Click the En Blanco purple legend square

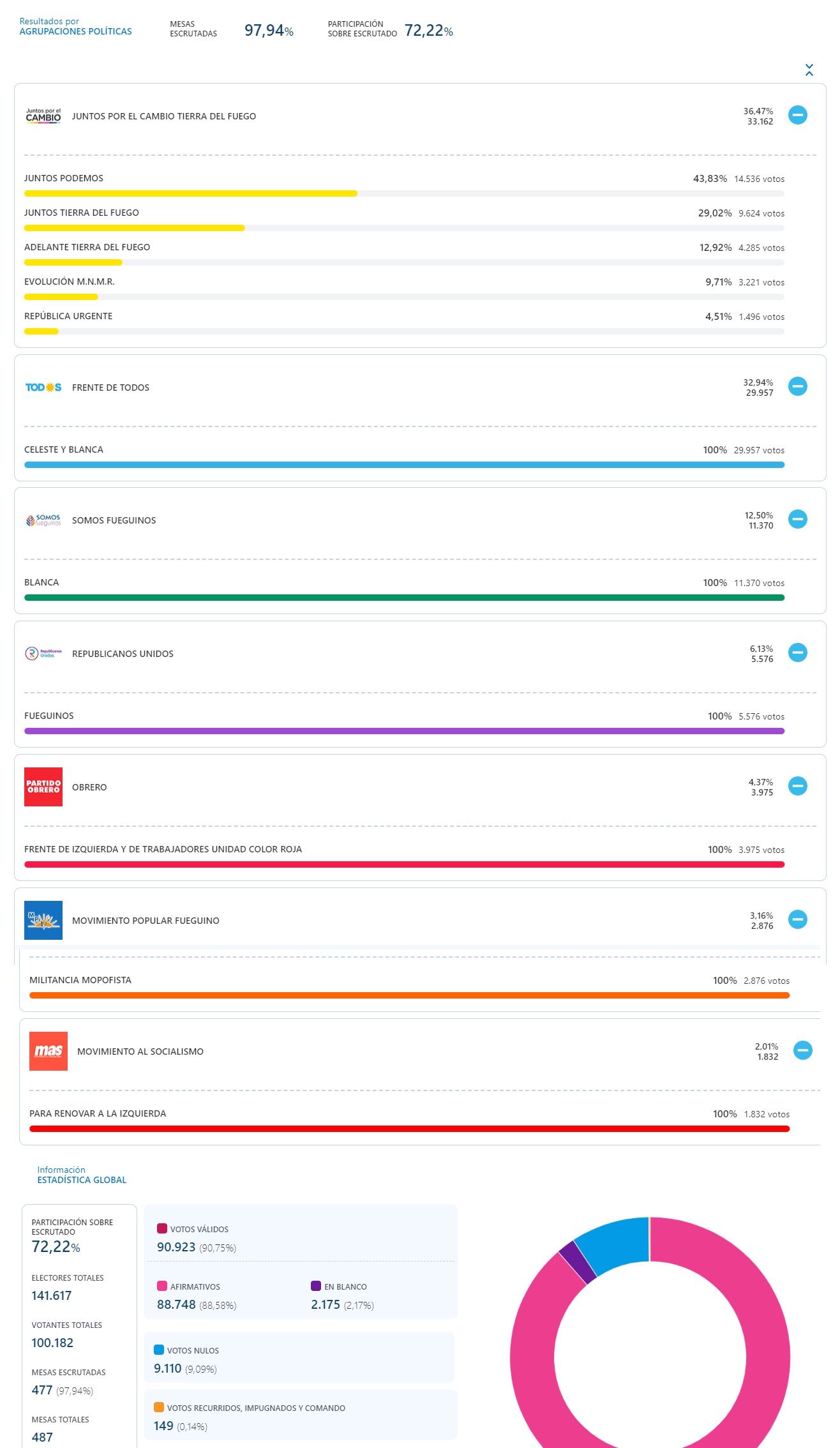tap(316, 1286)
